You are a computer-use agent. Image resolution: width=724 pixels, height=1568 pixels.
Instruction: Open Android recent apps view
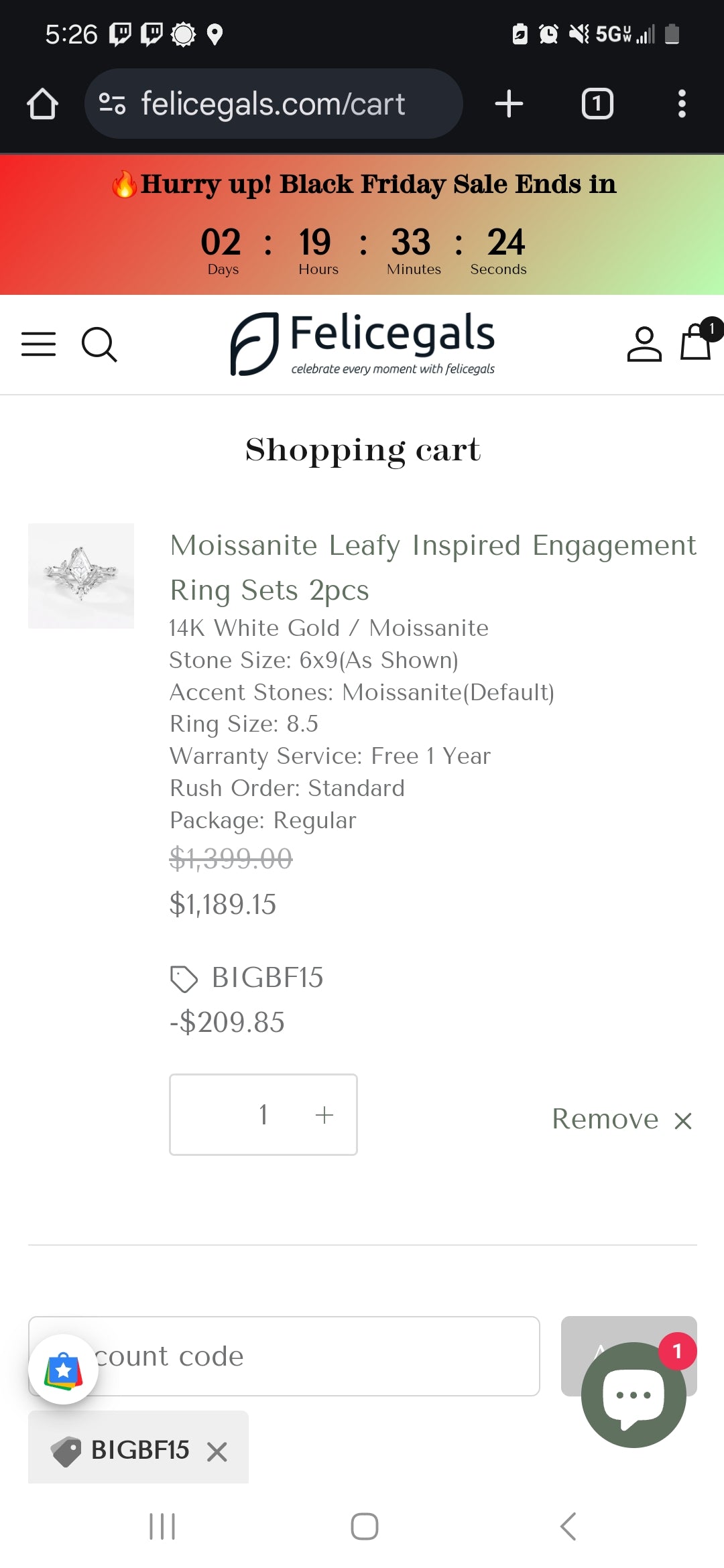[162, 1526]
